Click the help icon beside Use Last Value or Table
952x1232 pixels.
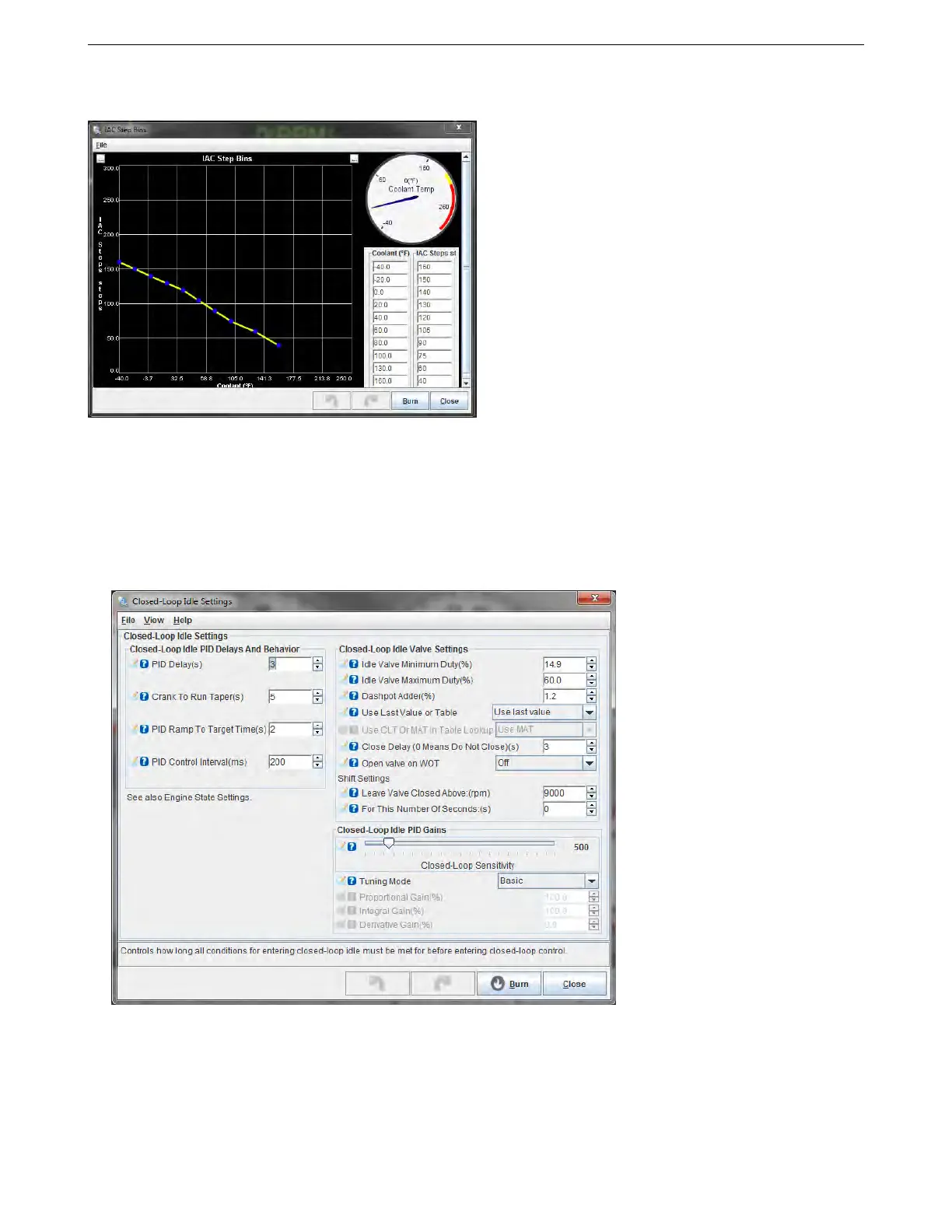[354, 712]
